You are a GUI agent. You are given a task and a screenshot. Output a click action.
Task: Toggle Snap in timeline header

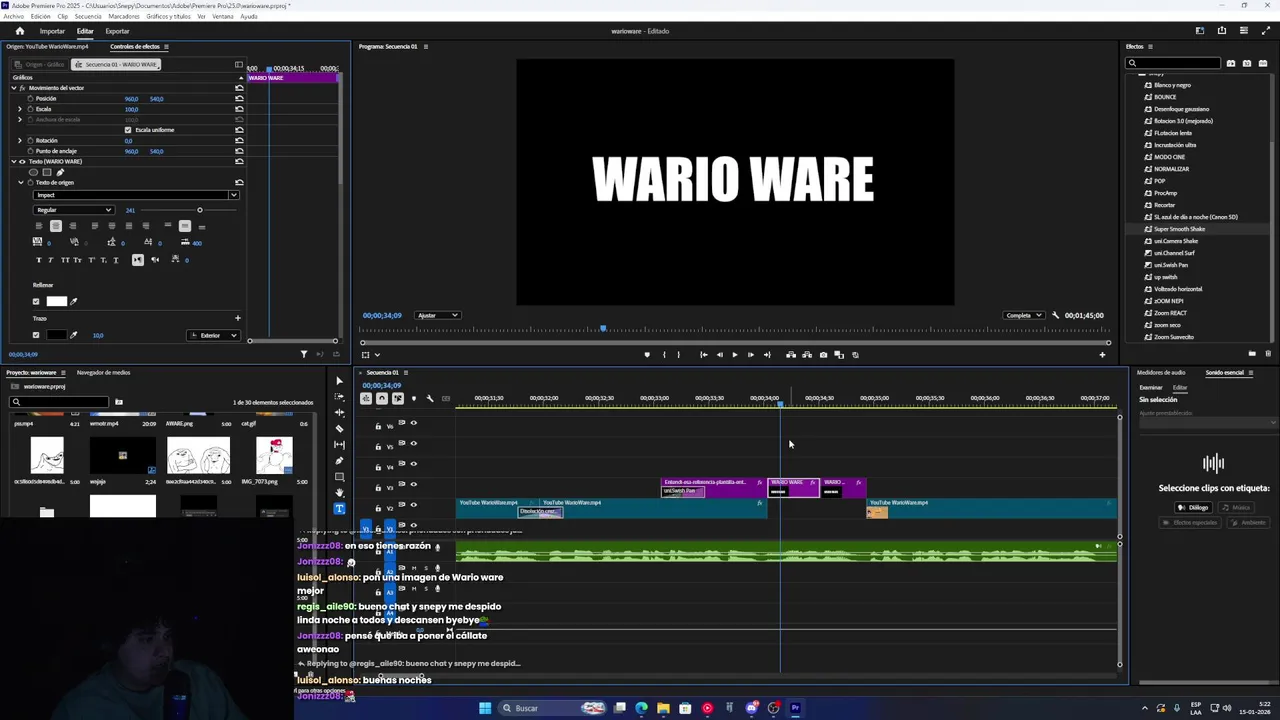(382, 399)
